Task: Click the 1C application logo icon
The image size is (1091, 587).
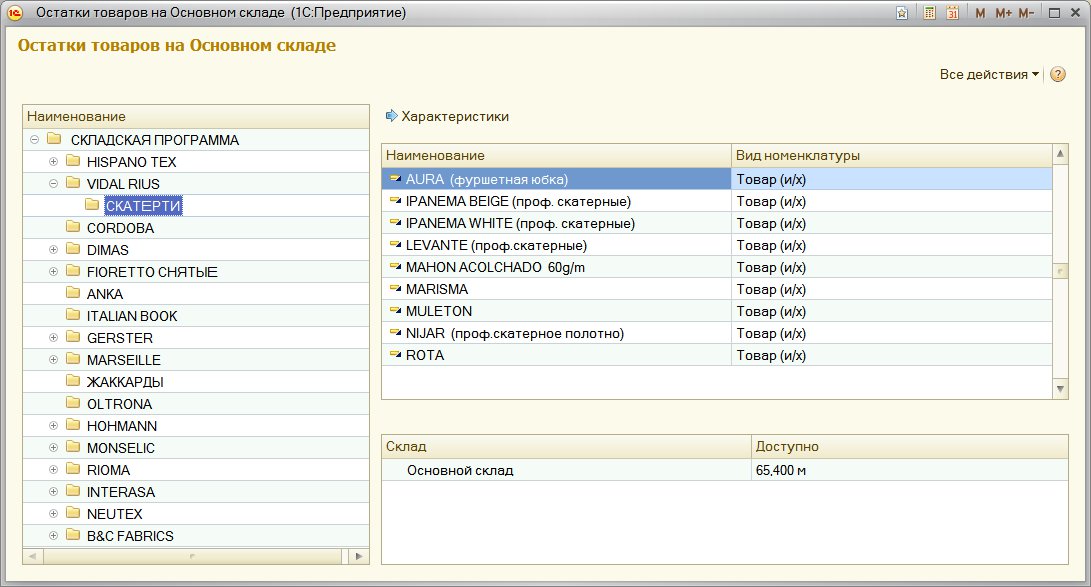Action: (15, 13)
